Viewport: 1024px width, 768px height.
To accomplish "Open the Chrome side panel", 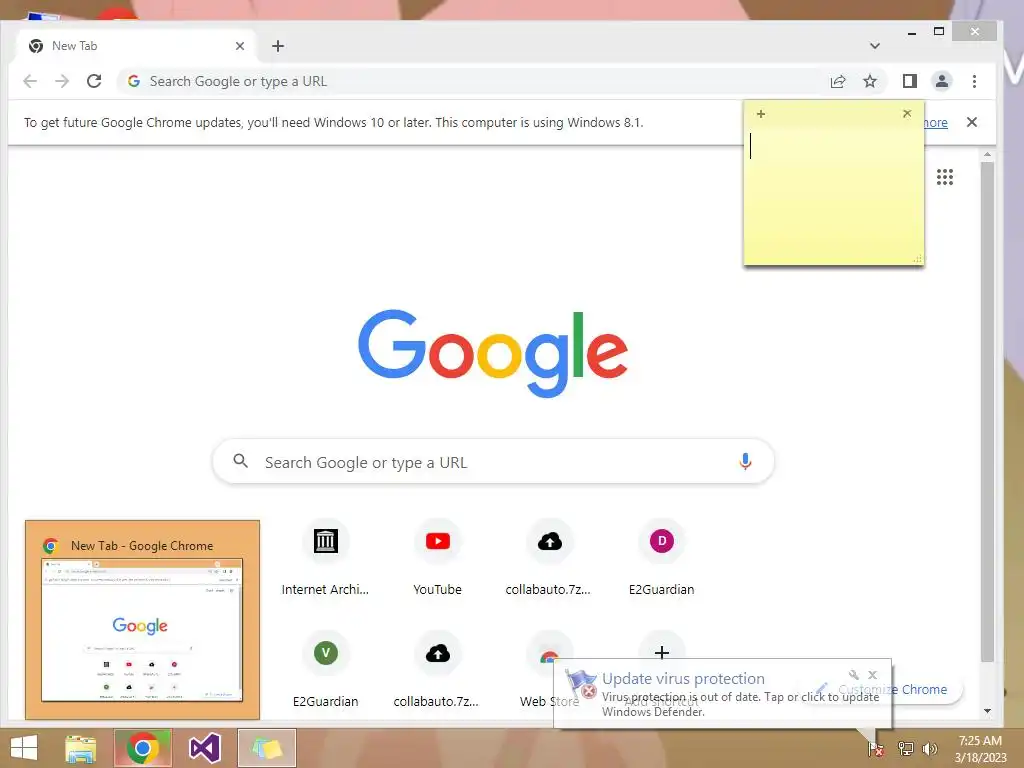I will click(910, 81).
